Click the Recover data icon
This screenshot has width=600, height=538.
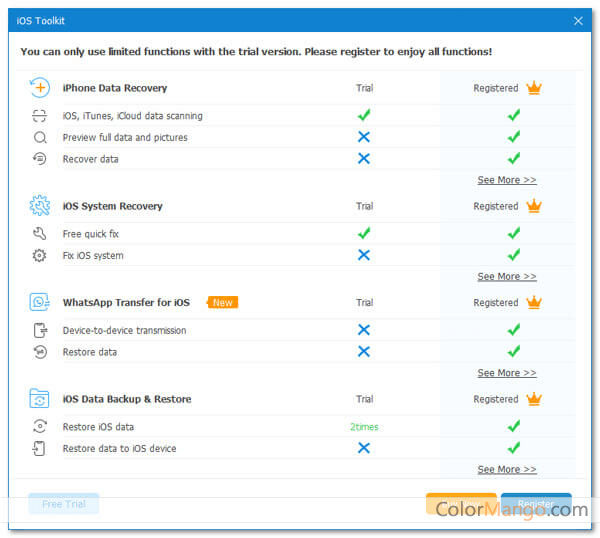[39, 158]
